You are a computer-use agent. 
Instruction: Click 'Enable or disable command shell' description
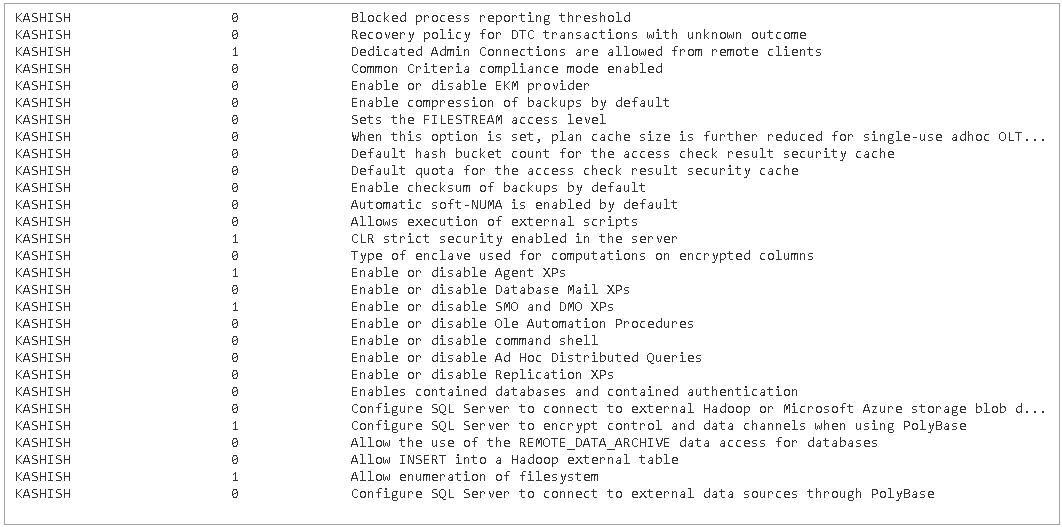474,340
